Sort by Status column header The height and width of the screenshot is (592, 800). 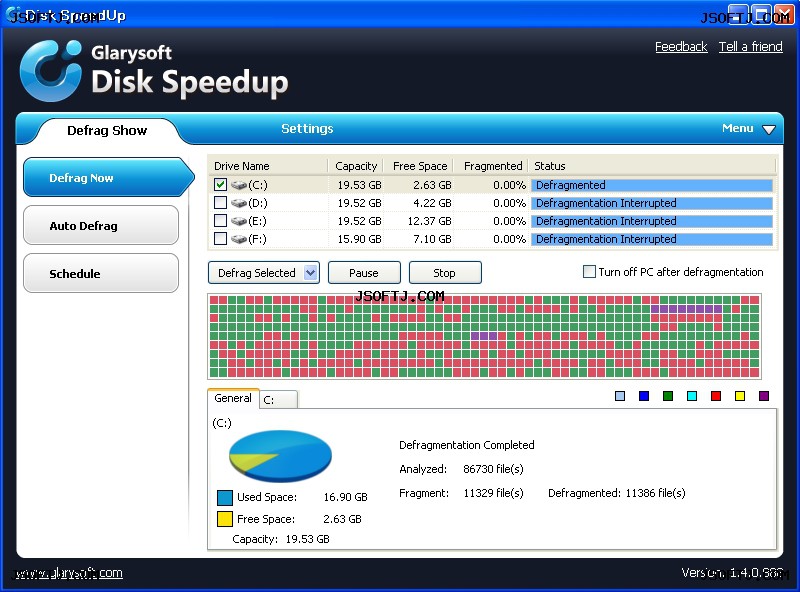coord(652,166)
